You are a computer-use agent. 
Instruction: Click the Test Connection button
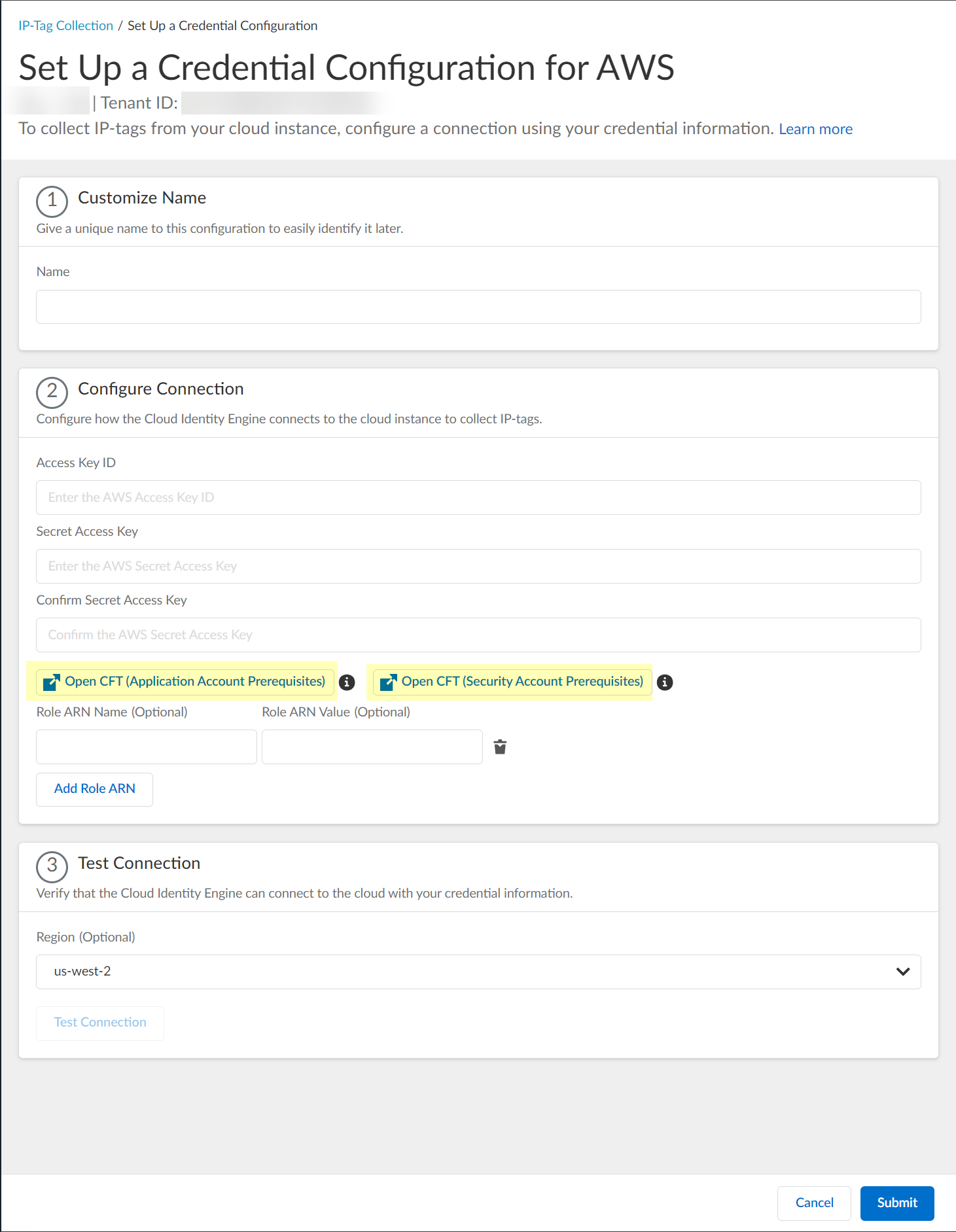[x=100, y=1023]
